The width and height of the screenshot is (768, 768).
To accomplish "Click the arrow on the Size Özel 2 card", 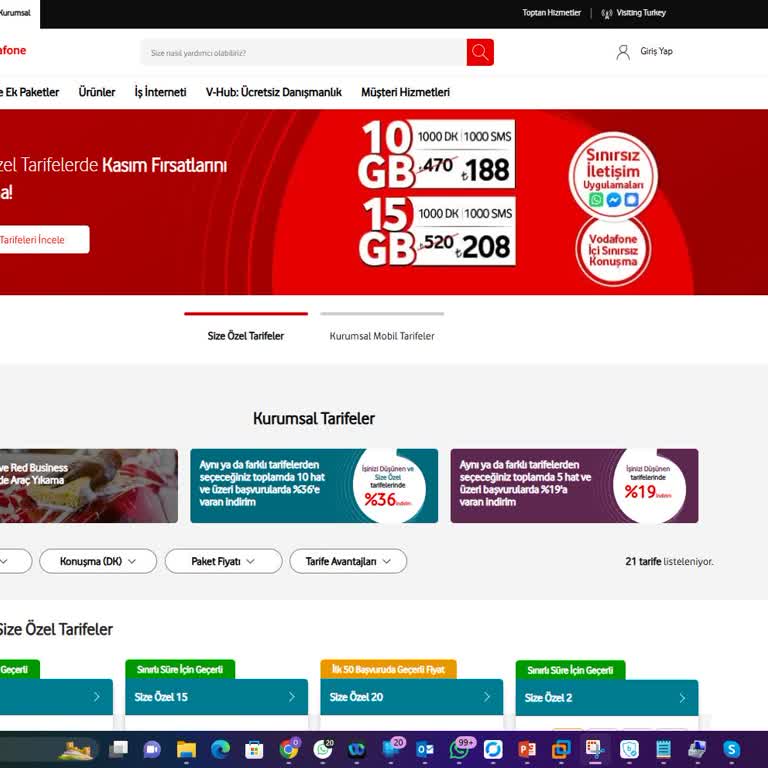I will click(x=682, y=697).
